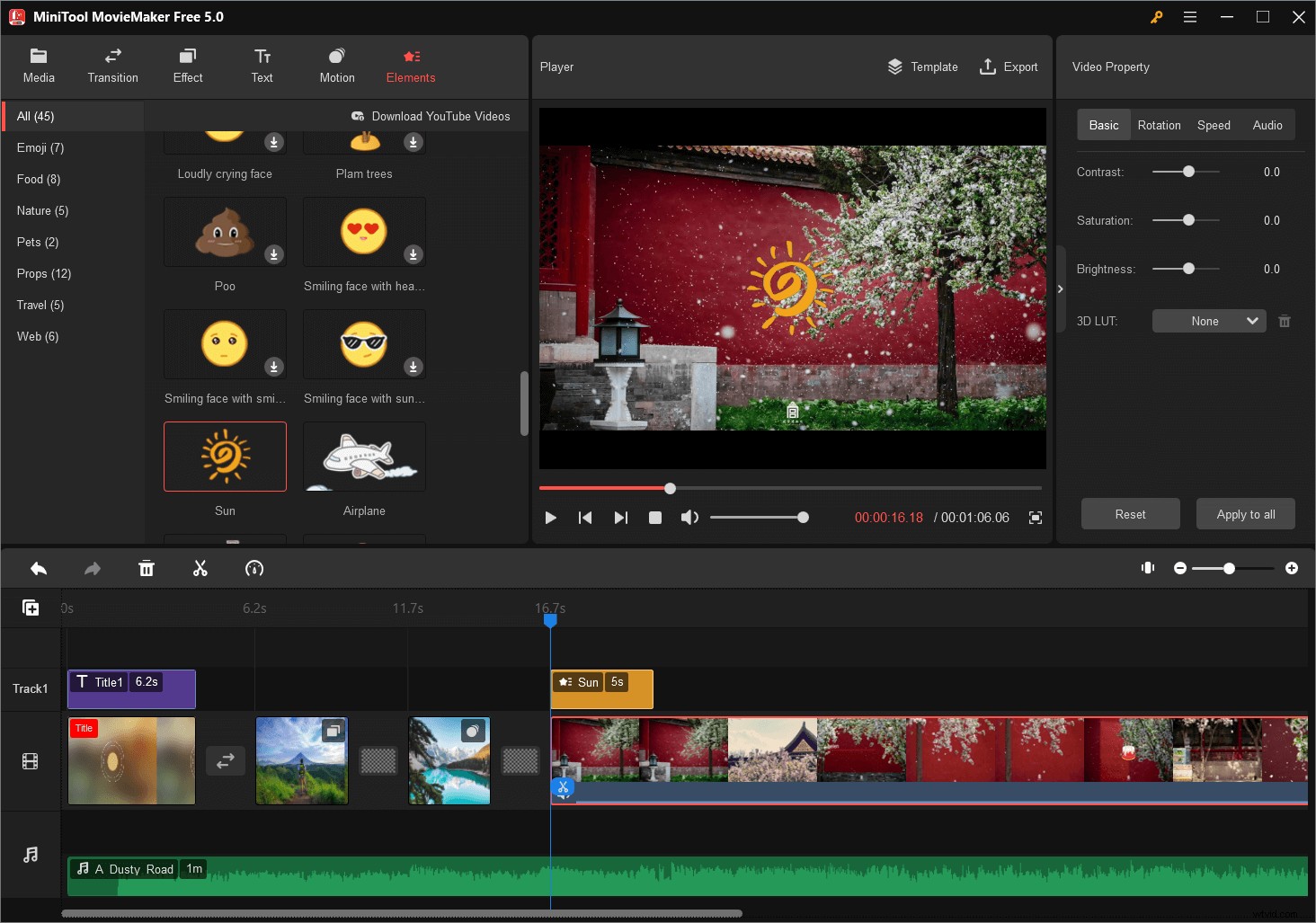Click the Export button
1316x923 pixels.
(x=1009, y=67)
